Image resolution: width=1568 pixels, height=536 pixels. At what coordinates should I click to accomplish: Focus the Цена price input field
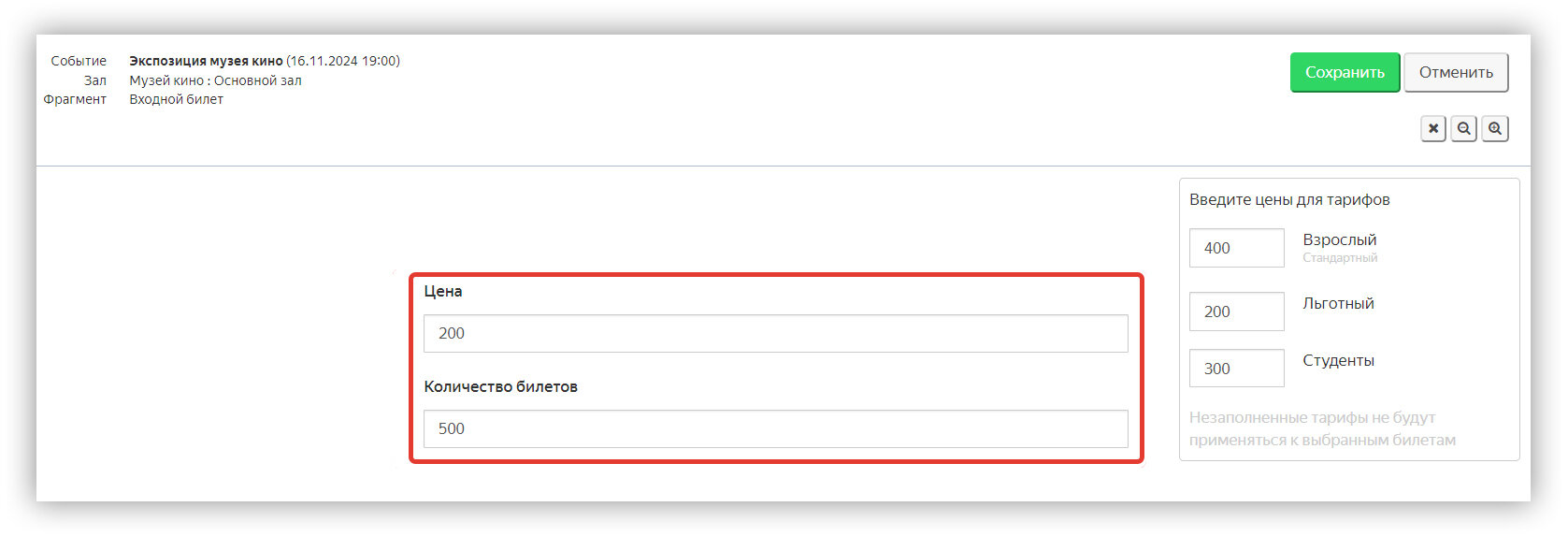click(776, 333)
